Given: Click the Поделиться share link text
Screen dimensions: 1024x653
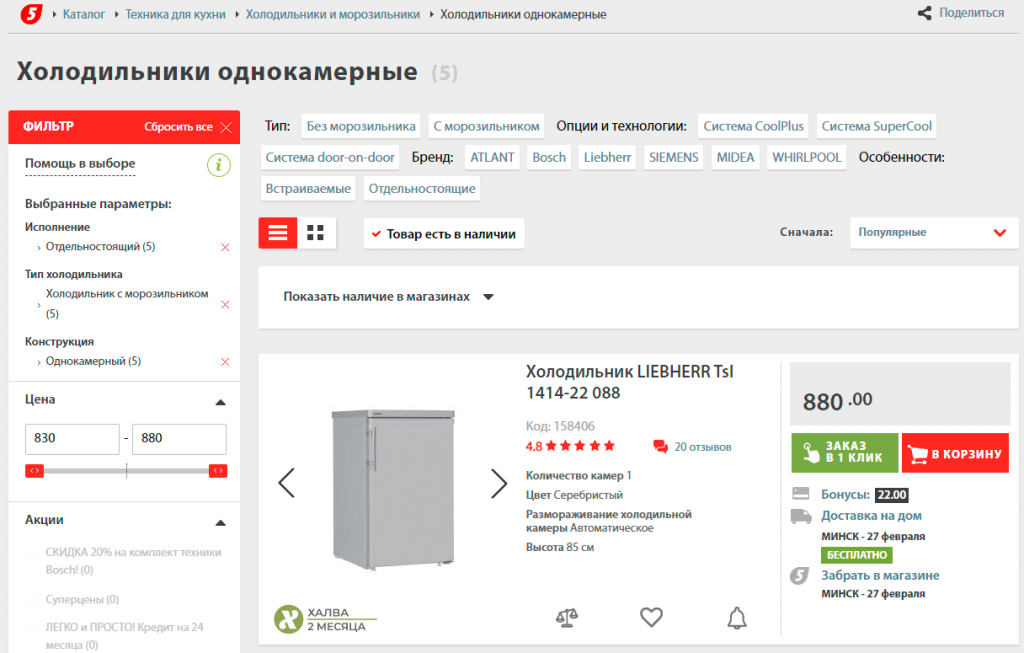Looking at the screenshot, I should click(972, 13).
